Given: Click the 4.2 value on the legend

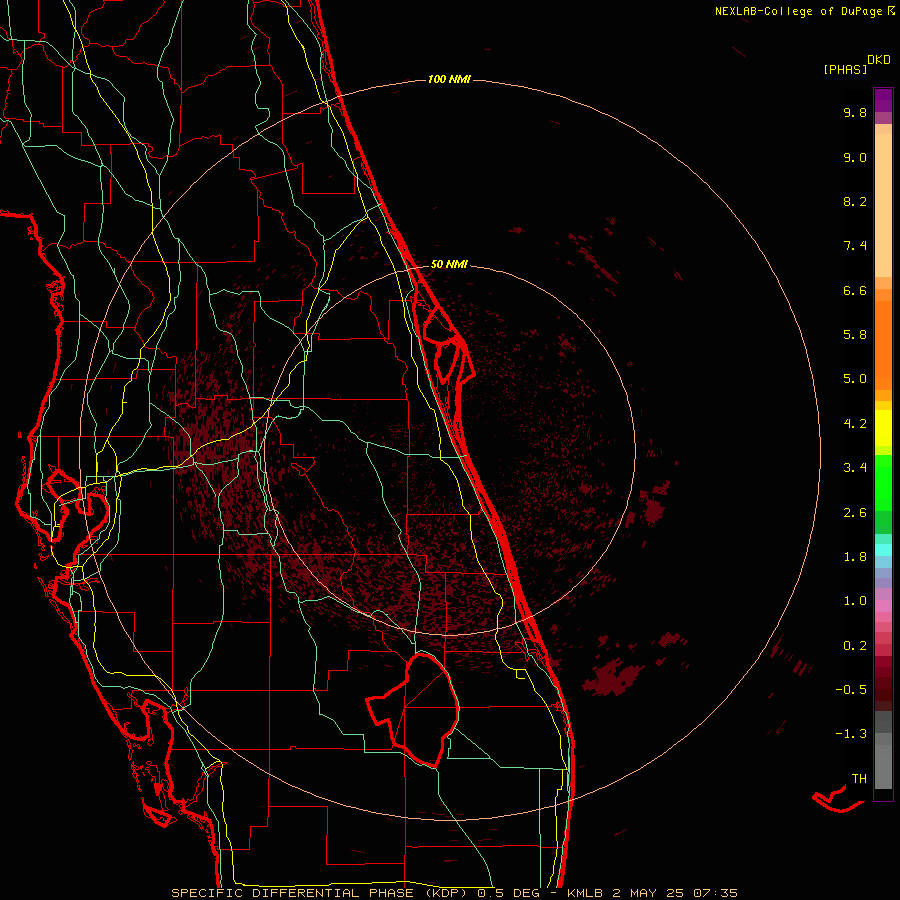Looking at the screenshot, I should (855, 424).
